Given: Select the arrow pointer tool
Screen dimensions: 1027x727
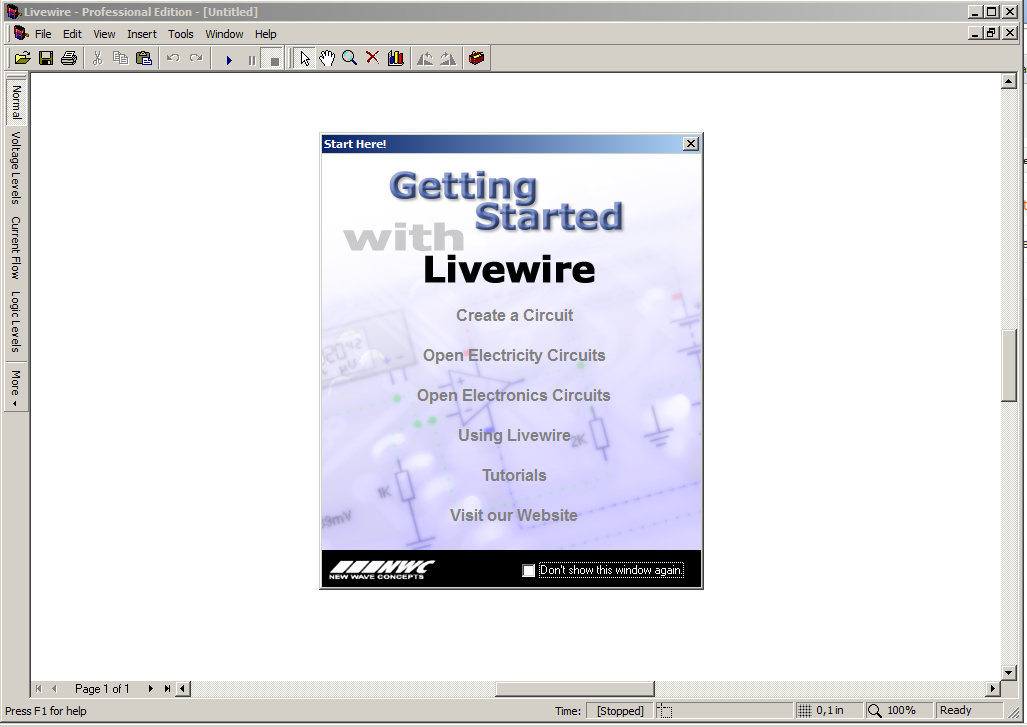Looking at the screenshot, I should click(305, 58).
